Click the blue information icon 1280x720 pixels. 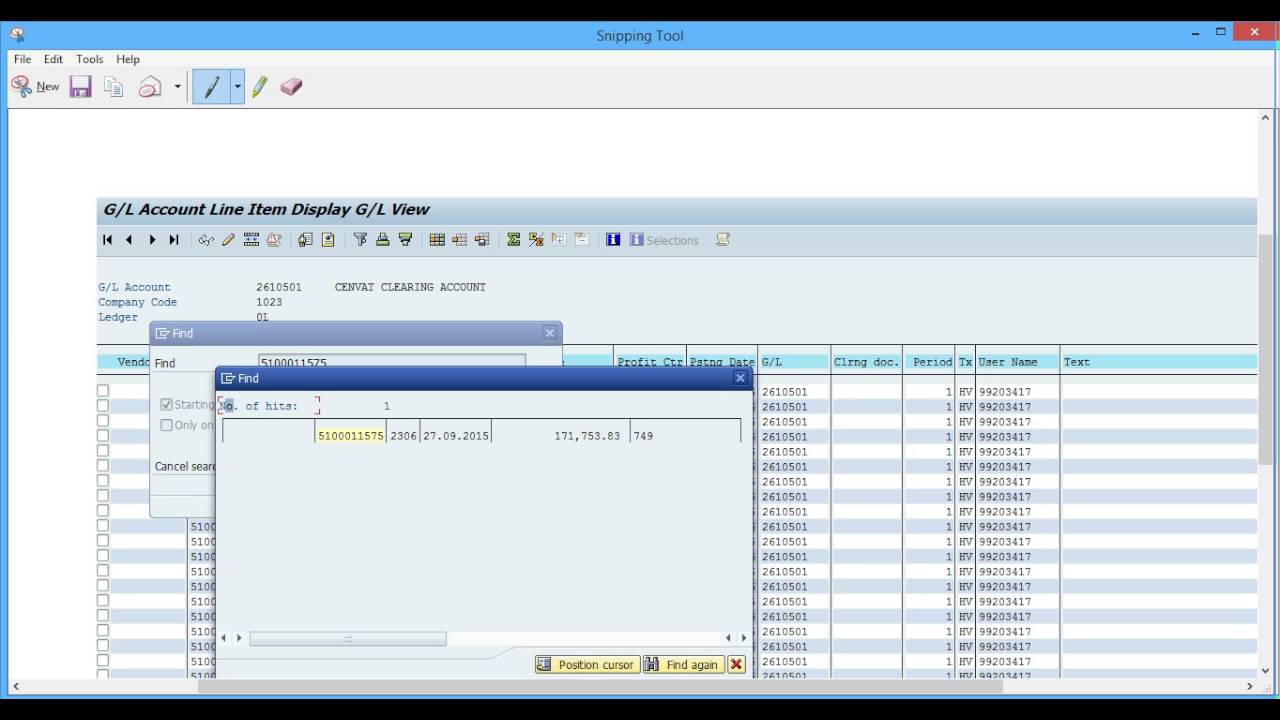coord(613,240)
